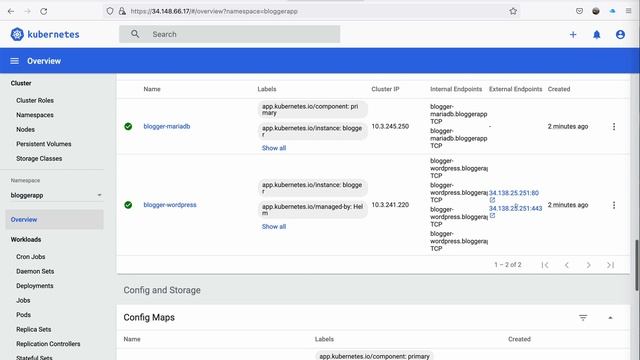Click the services Name column header
640x360 pixels.
click(x=152, y=89)
